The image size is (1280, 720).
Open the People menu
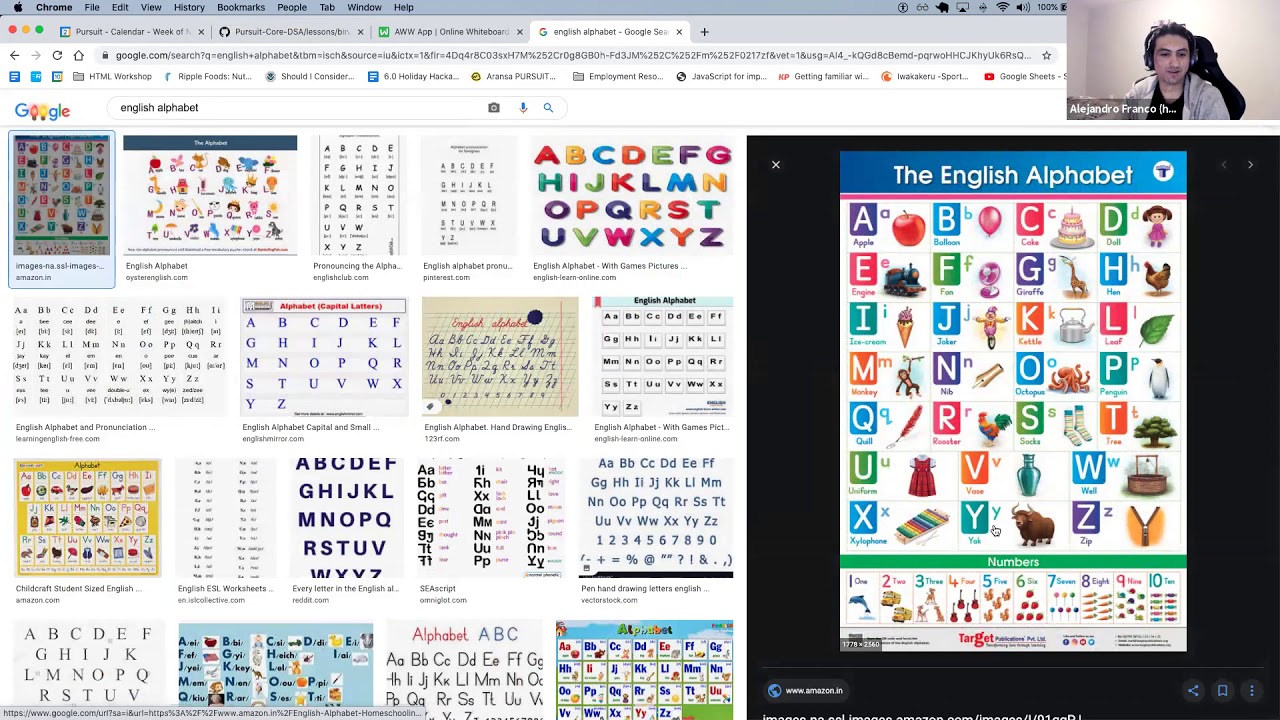pos(292,7)
